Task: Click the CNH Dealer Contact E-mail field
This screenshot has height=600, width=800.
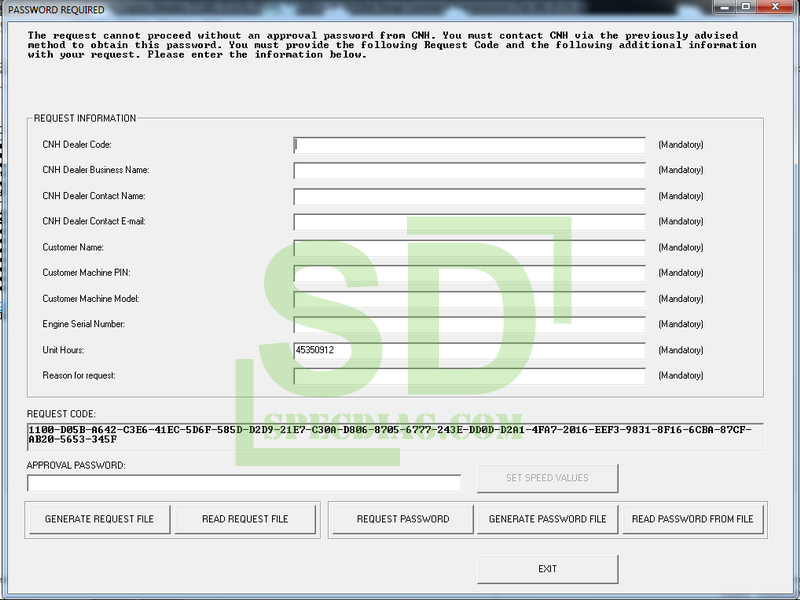Action: pos(469,222)
